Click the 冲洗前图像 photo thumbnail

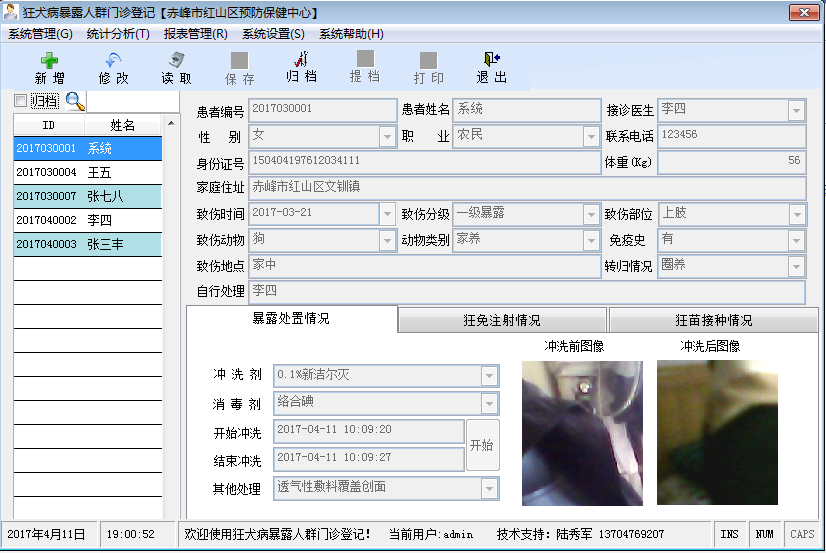point(568,432)
